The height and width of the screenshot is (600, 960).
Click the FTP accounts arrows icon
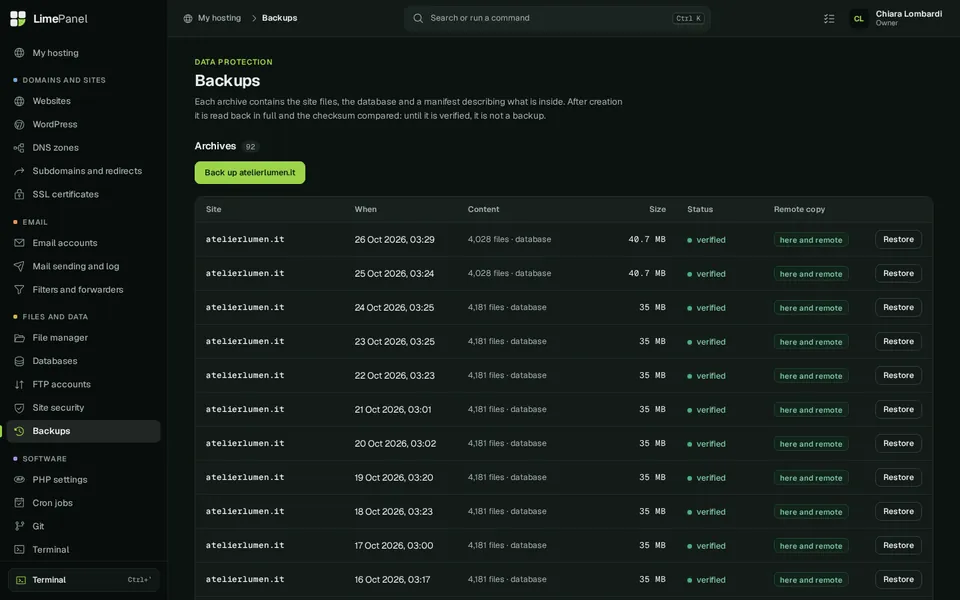coord(20,384)
